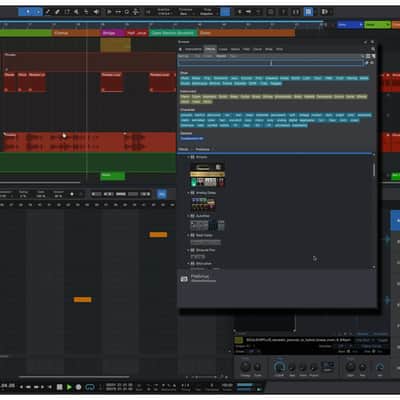Click the Browser search magnifier icon
This screenshot has width=400, height=400.
coord(373,49)
